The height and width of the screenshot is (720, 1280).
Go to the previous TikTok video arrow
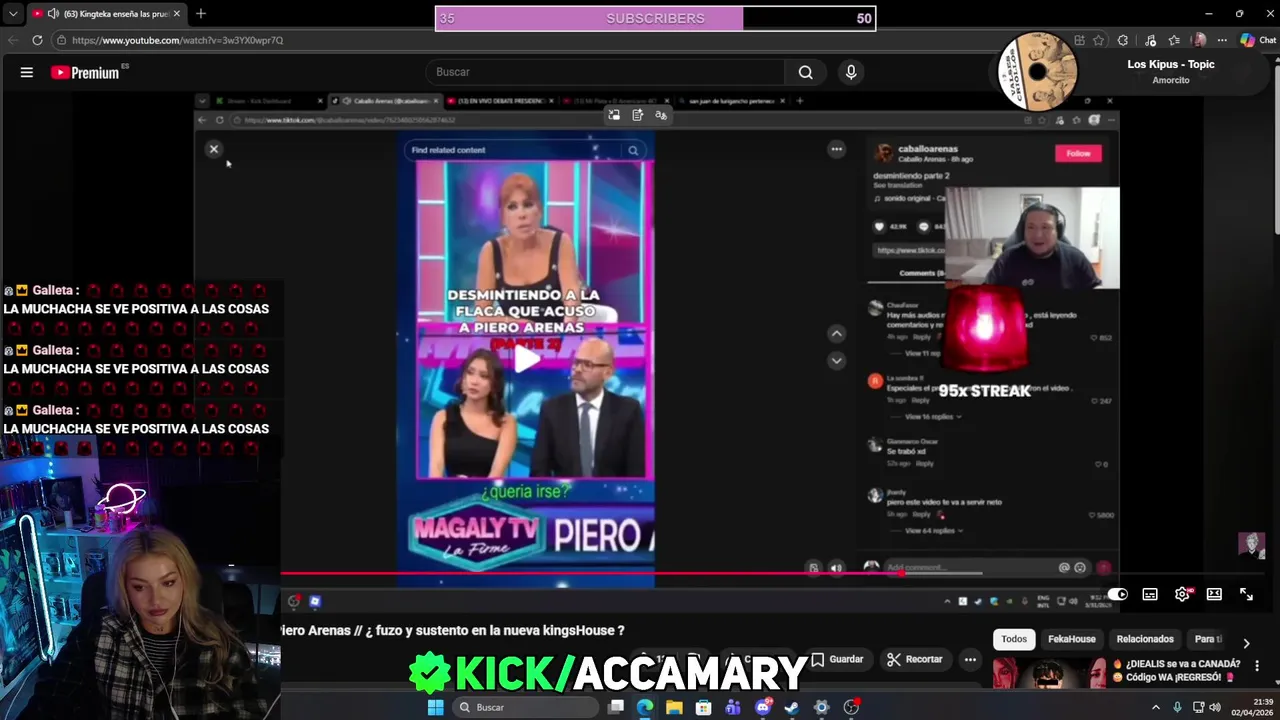point(837,334)
